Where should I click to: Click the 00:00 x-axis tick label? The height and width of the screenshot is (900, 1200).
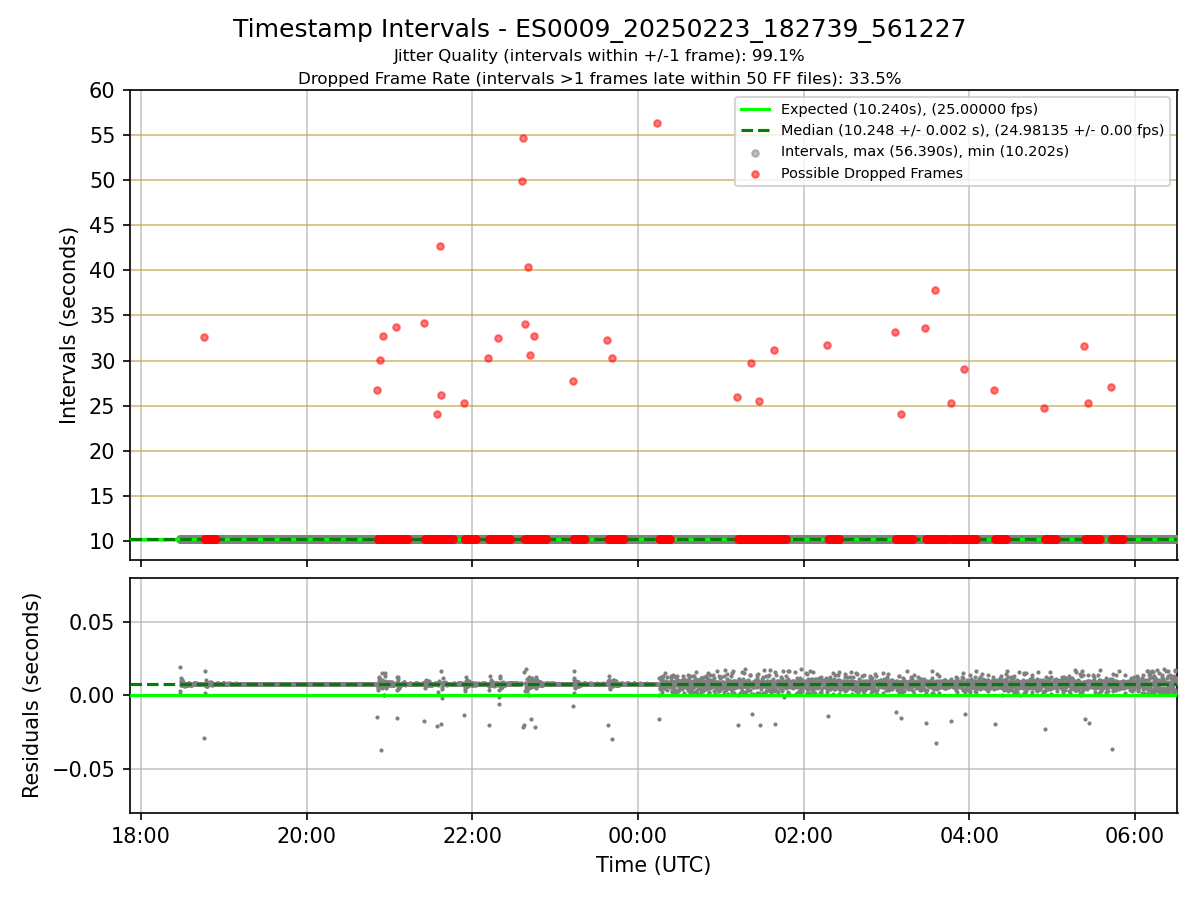coord(638,836)
